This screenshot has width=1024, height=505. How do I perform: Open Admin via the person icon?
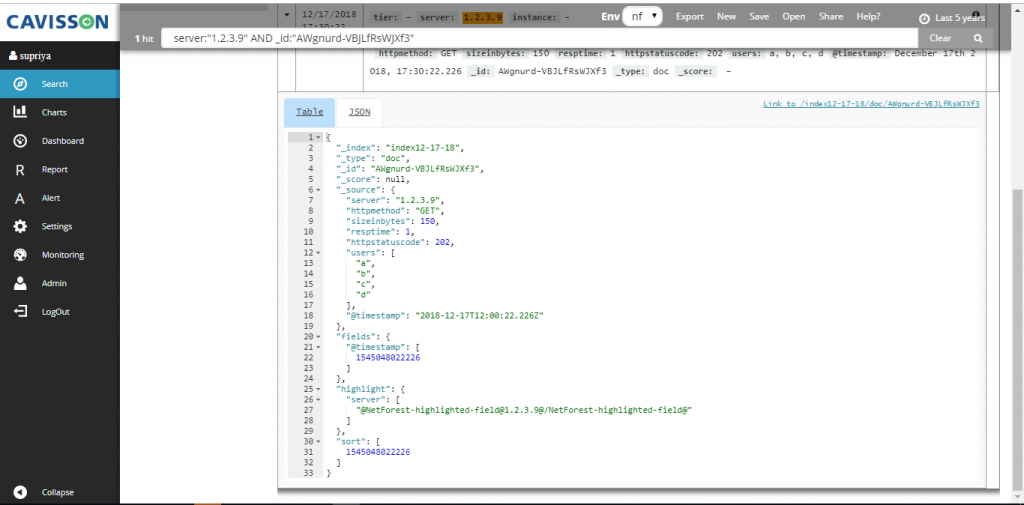tap(20, 283)
